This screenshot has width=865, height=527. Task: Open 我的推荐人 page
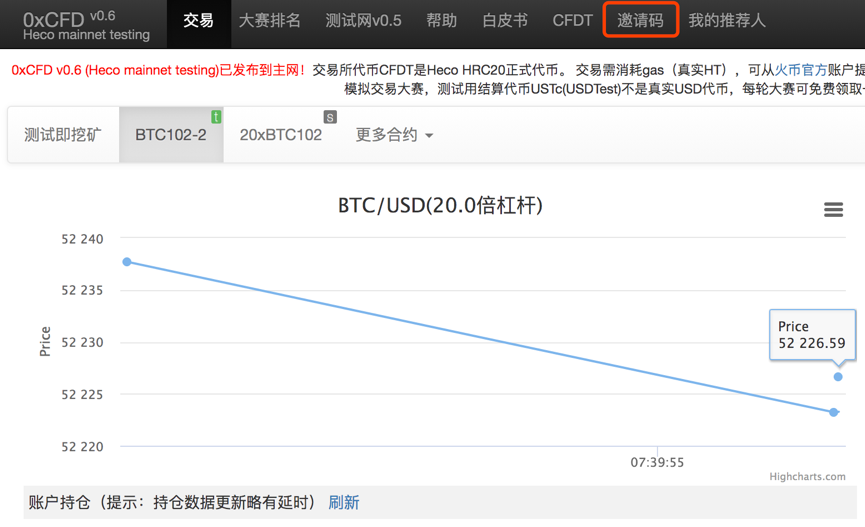(x=727, y=21)
